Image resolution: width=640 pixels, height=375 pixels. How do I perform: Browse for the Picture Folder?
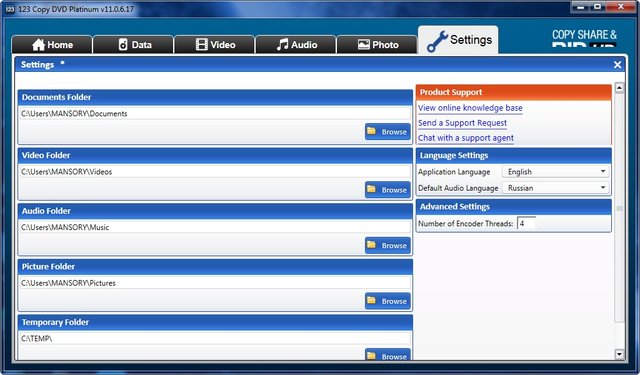[x=388, y=301]
